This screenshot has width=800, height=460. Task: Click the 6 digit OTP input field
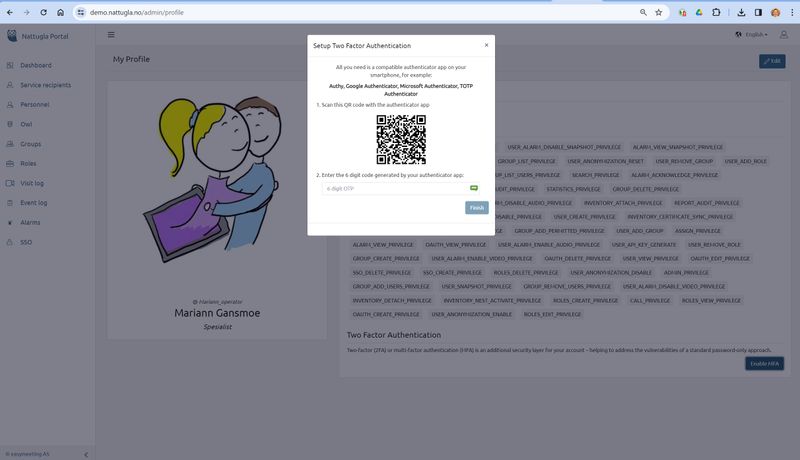click(x=390, y=188)
